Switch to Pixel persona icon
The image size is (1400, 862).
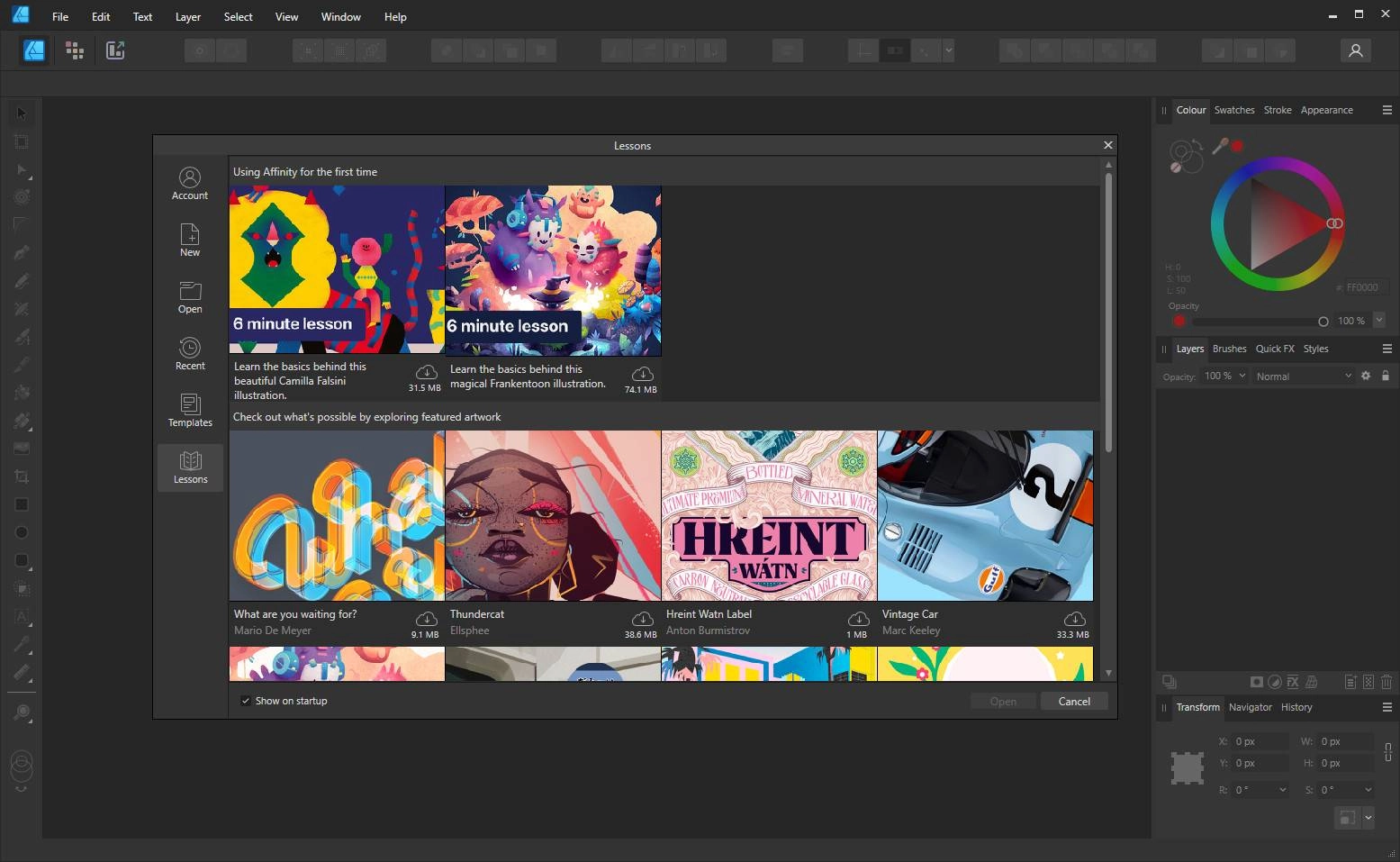coord(75,50)
